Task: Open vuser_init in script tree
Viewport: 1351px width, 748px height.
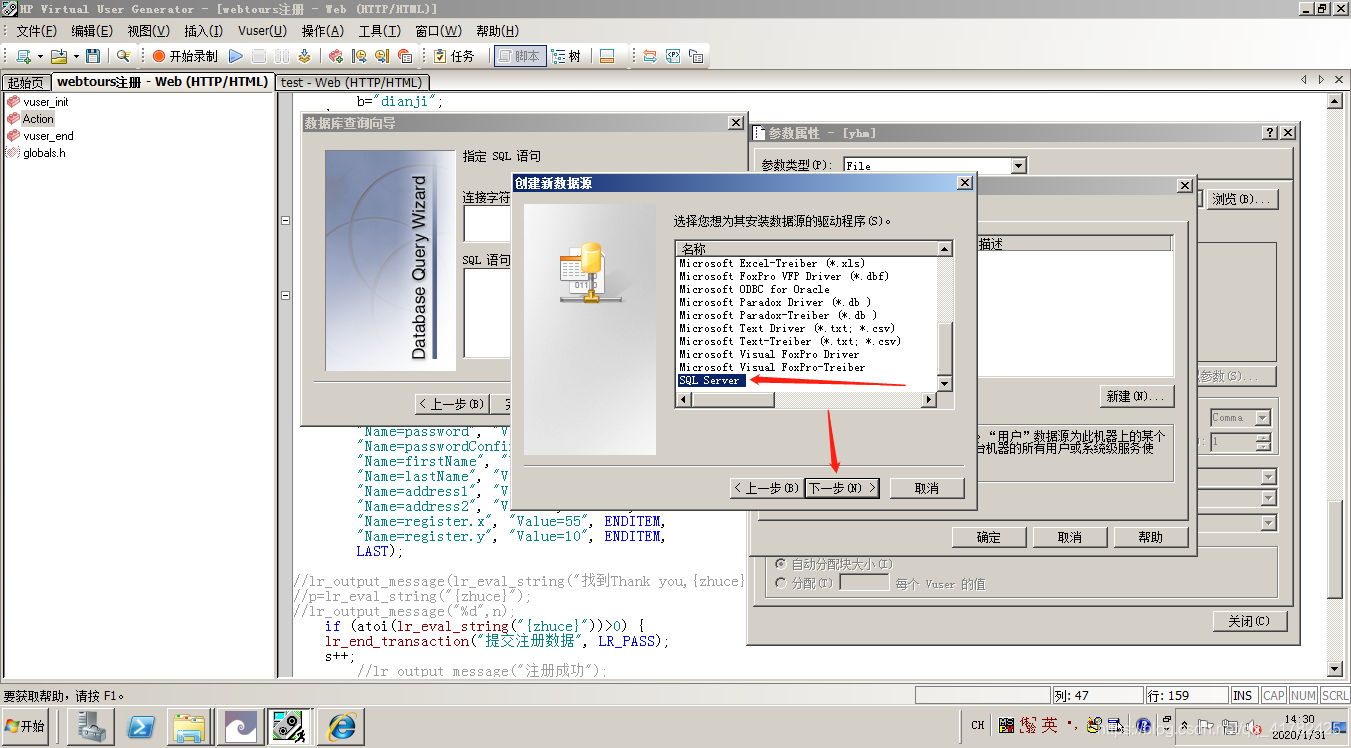Action: coord(46,102)
